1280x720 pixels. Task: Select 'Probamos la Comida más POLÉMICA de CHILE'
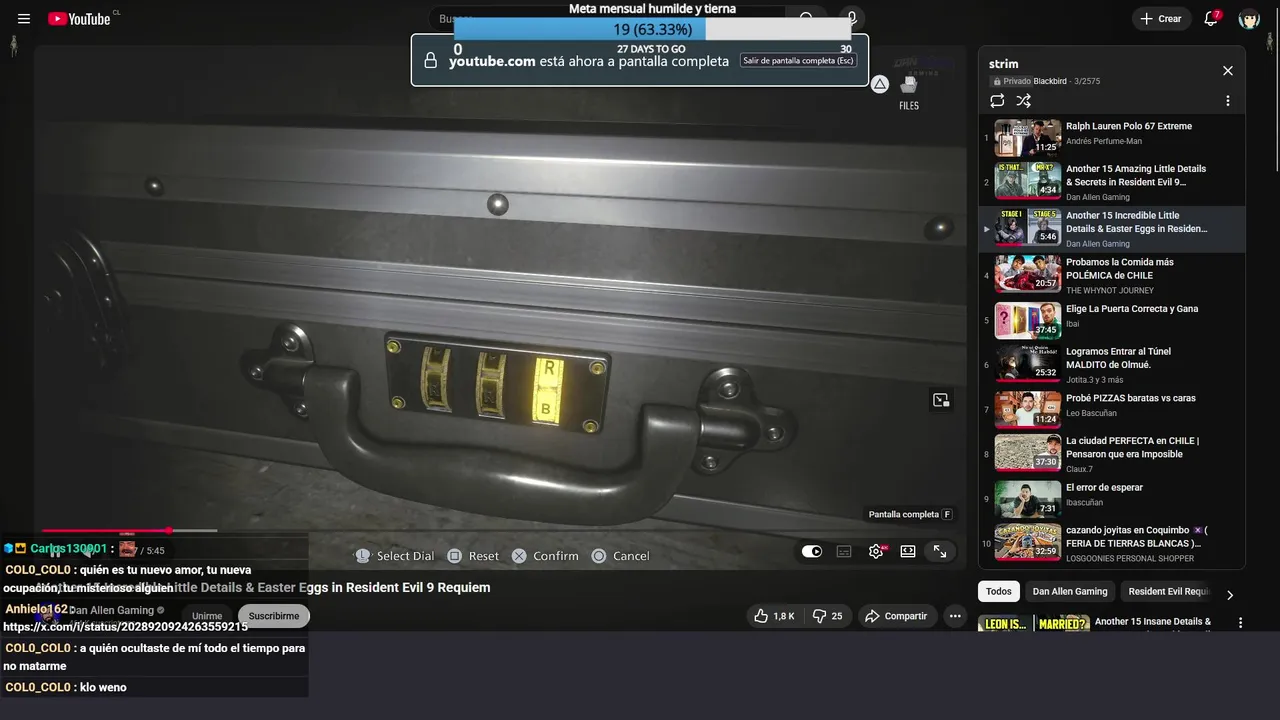pos(1110,275)
